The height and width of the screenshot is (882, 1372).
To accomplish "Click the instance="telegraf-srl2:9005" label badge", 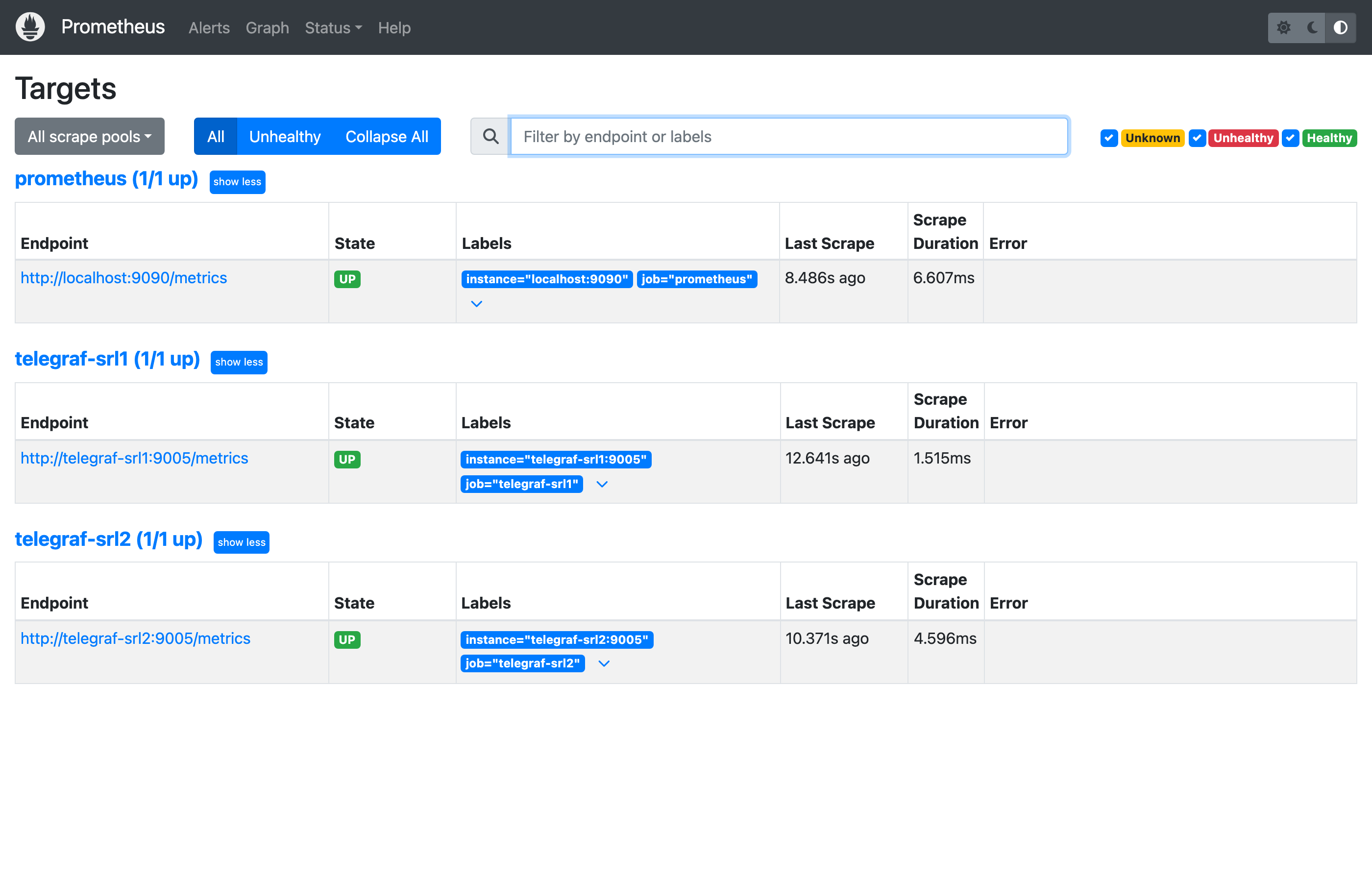I will pyautogui.click(x=557, y=640).
